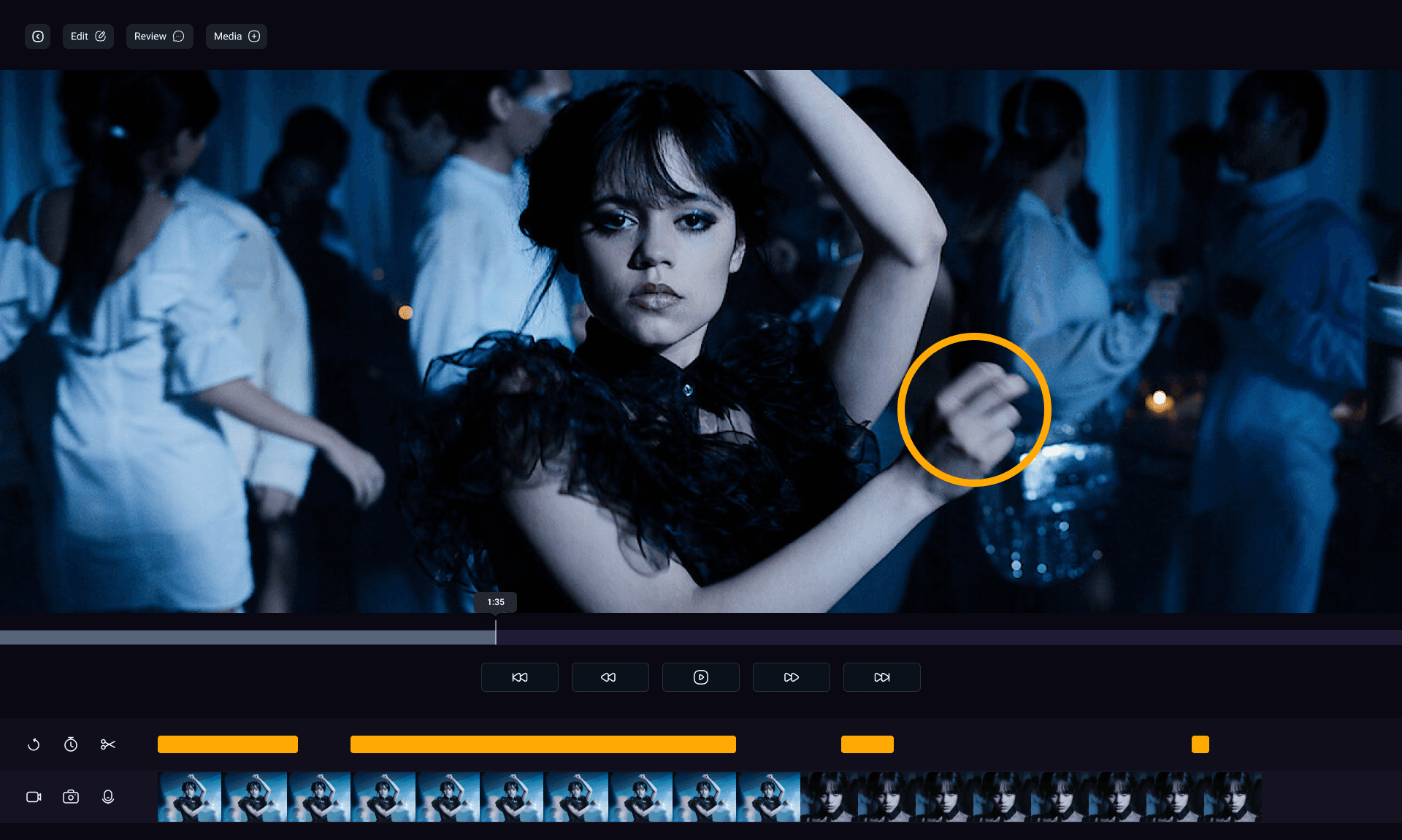
Task: Select the small last orange segment
Action: pyautogui.click(x=1200, y=744)
